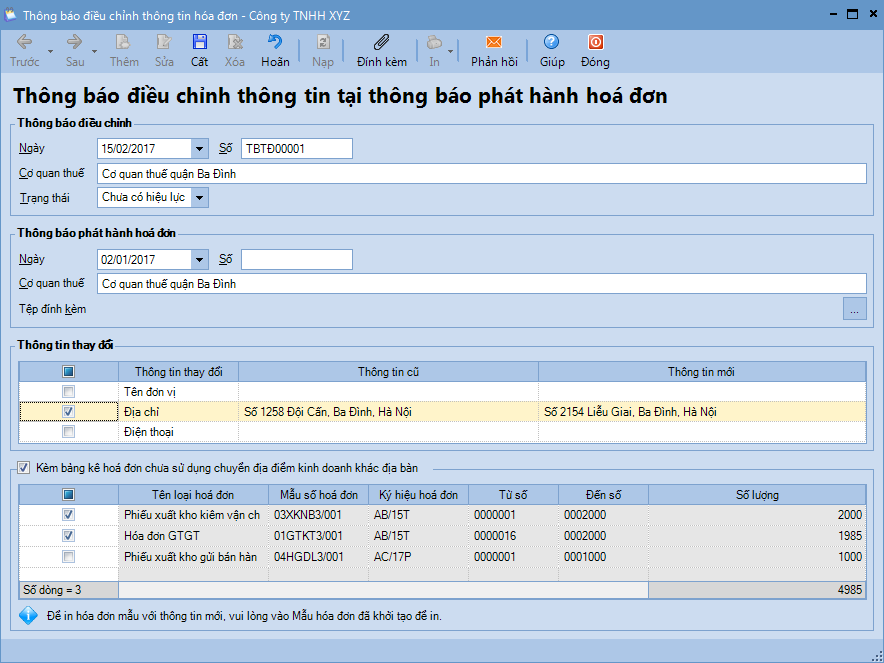884x663 pixels.
Task: Check Phiếu xuất kho gửi bán hàng row
Action: 68,556
